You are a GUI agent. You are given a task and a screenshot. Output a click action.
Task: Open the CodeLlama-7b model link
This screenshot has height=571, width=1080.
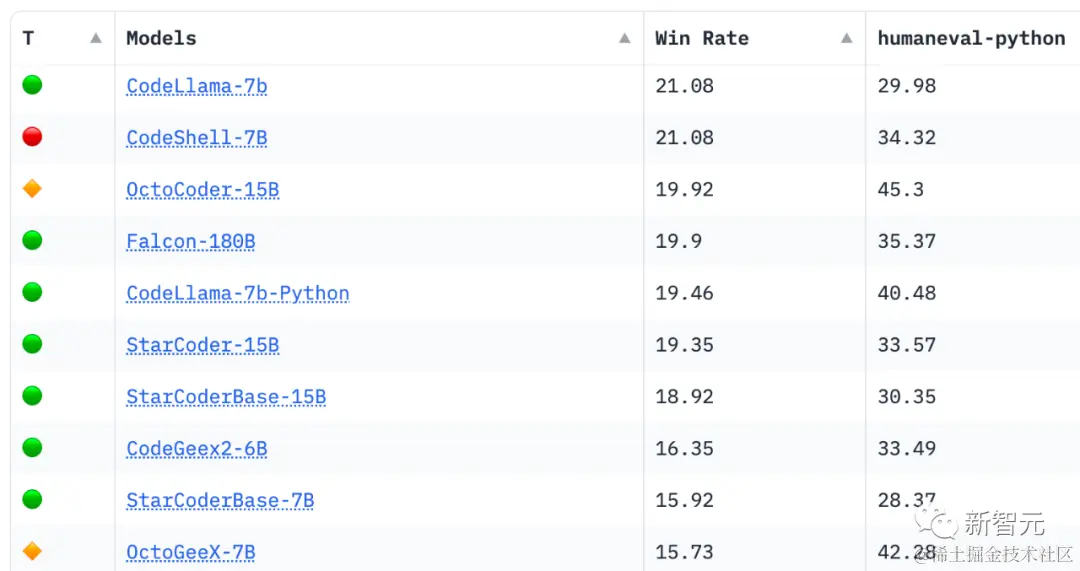pyautogui.click(x=196, y=86)
